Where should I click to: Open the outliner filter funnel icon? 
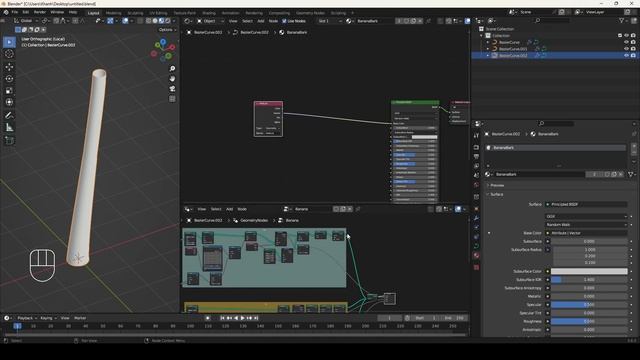[x=622, y=20]
